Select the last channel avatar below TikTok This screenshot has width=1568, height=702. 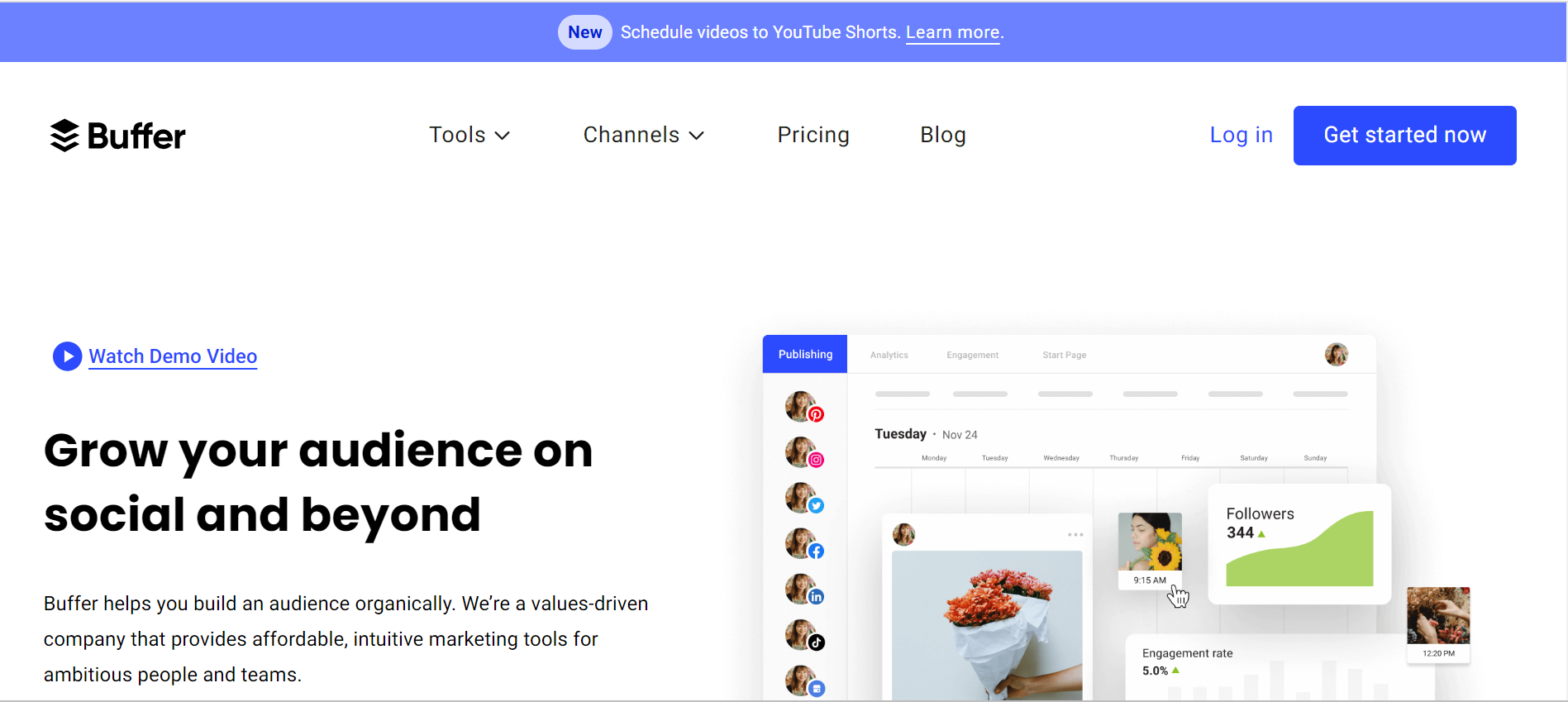point(803,681)
